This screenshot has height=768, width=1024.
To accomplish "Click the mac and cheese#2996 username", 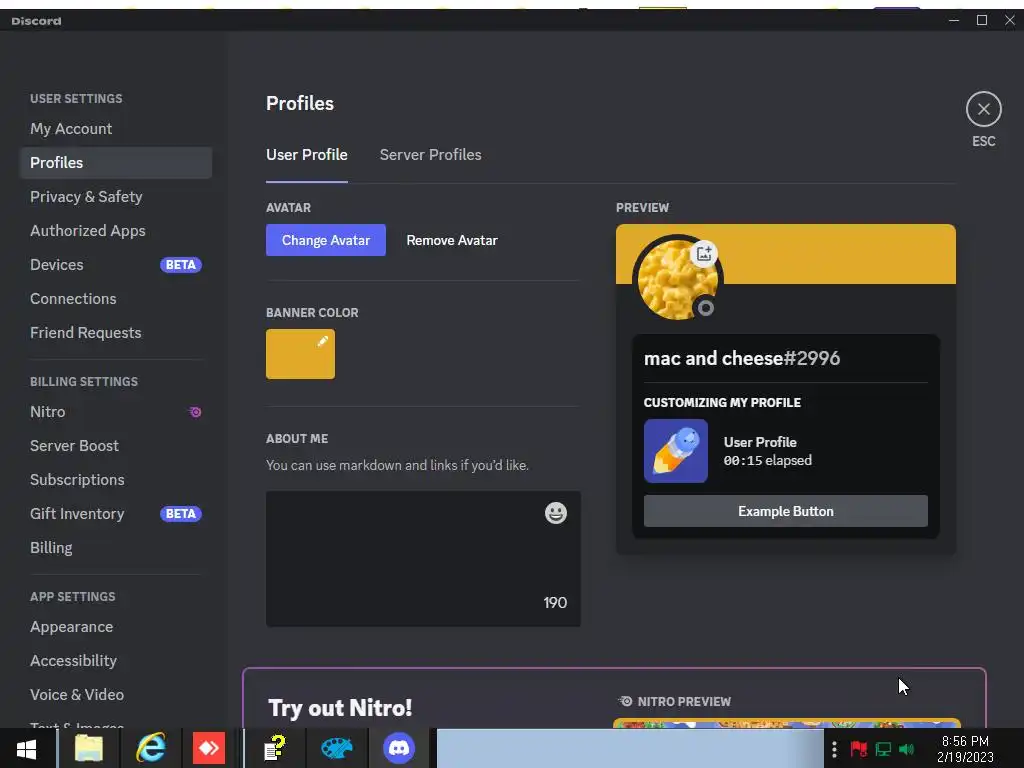I will coord(742,359).
